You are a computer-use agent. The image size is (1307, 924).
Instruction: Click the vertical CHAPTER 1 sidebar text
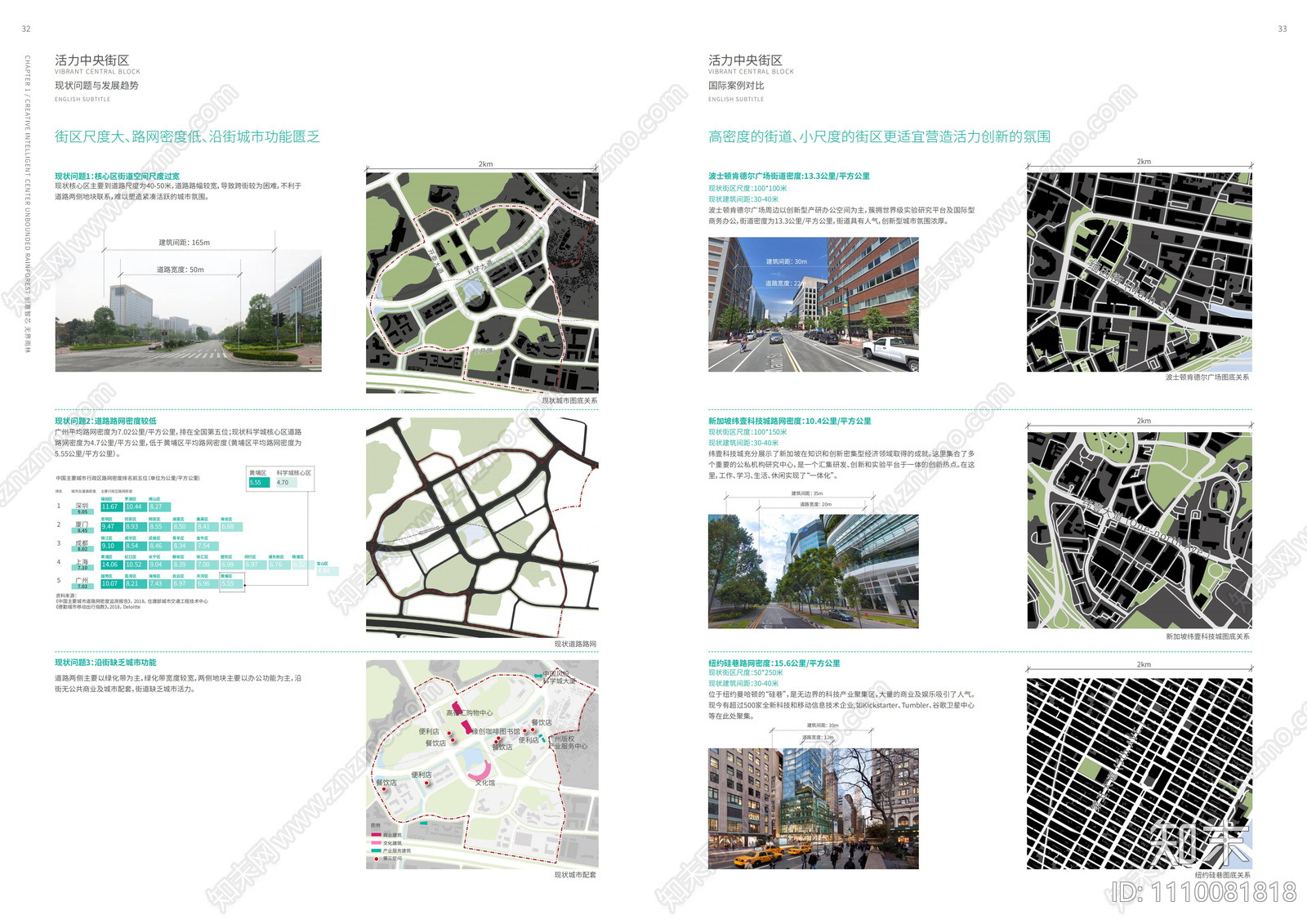27,204
